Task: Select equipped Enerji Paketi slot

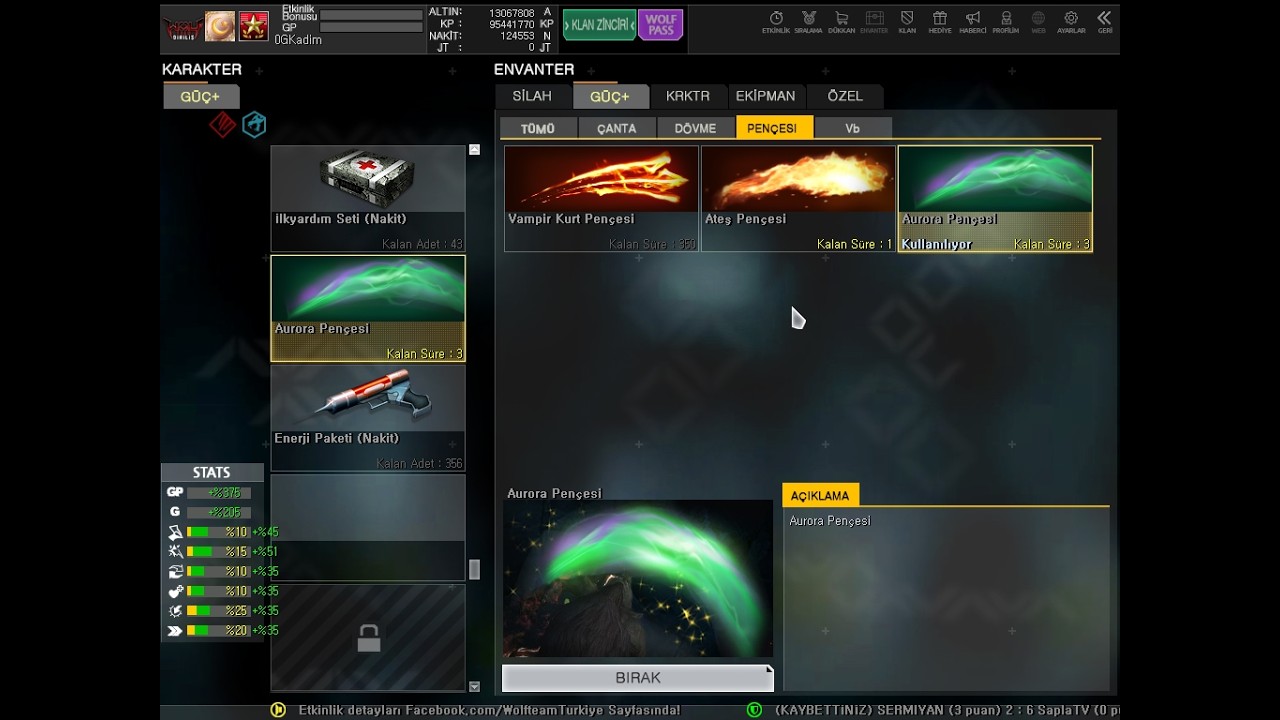Action: click(x=368, y=418)
